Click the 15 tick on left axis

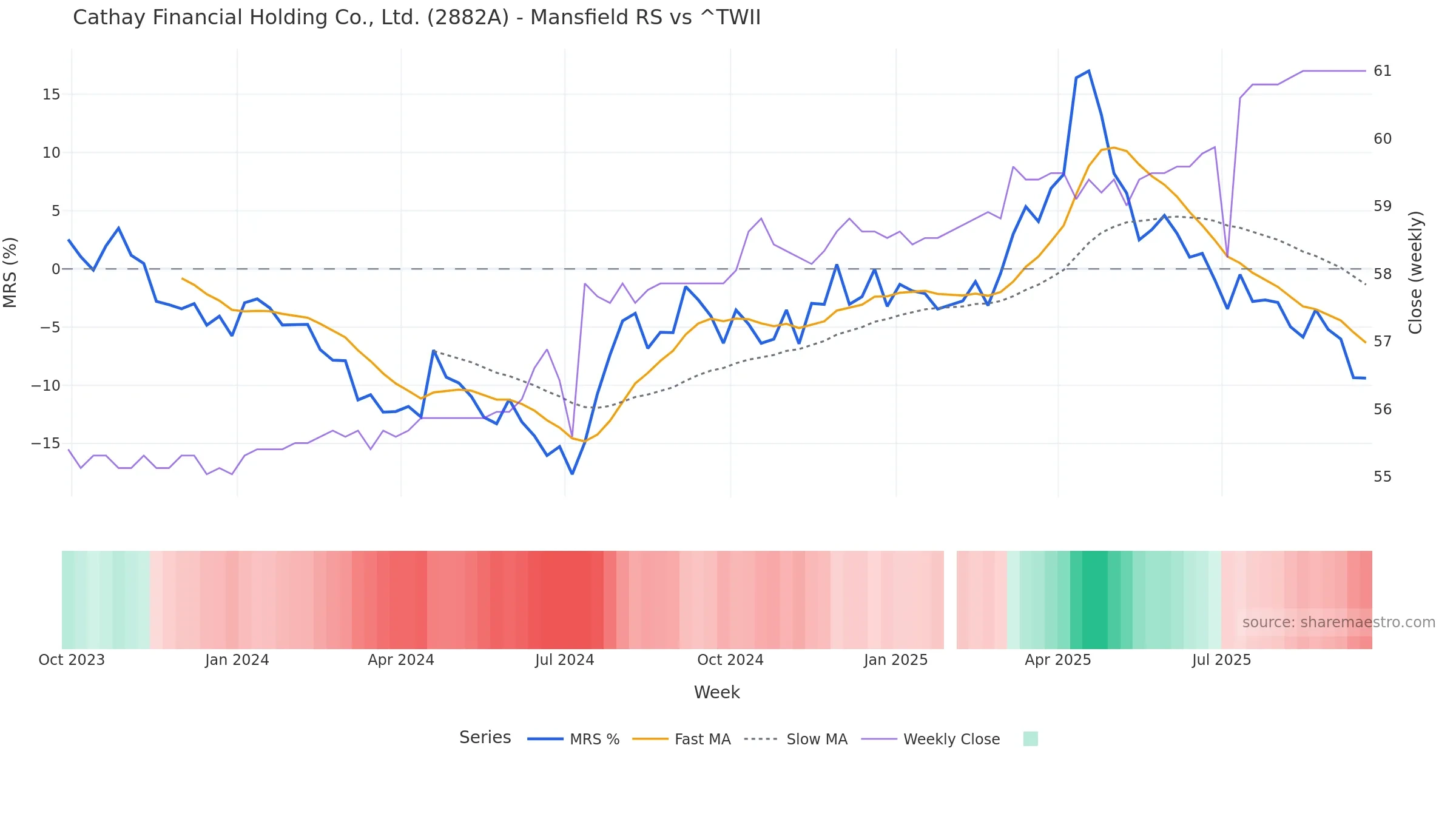(51, 95)
